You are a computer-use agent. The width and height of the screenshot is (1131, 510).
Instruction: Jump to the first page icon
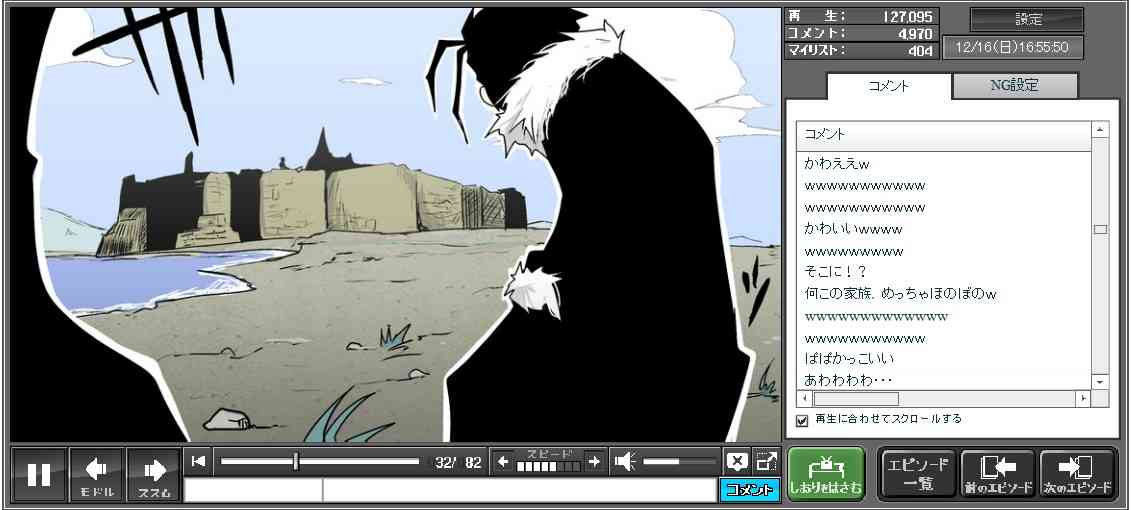[x=199, y=461]
